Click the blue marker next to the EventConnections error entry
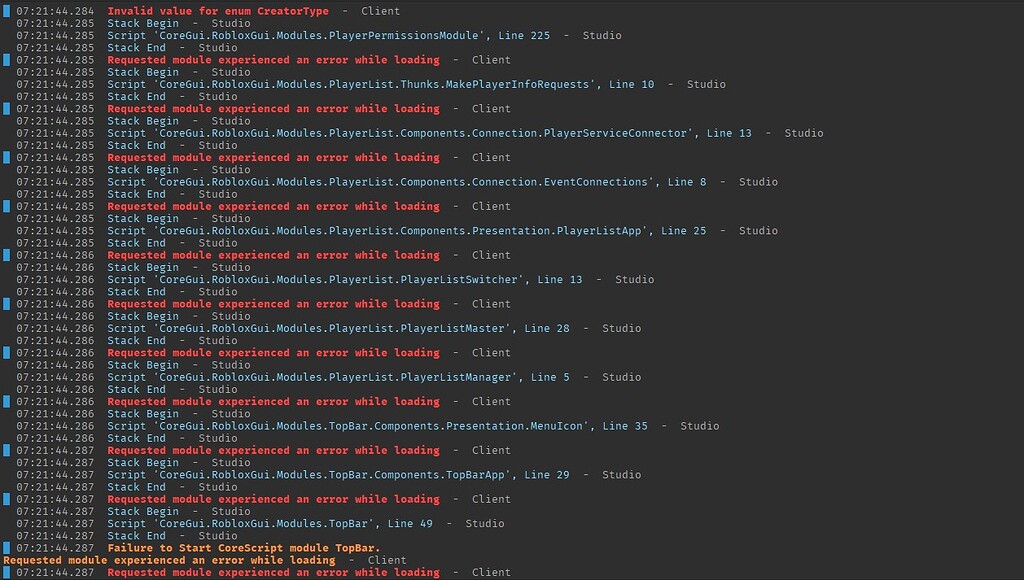 (4, 157)
